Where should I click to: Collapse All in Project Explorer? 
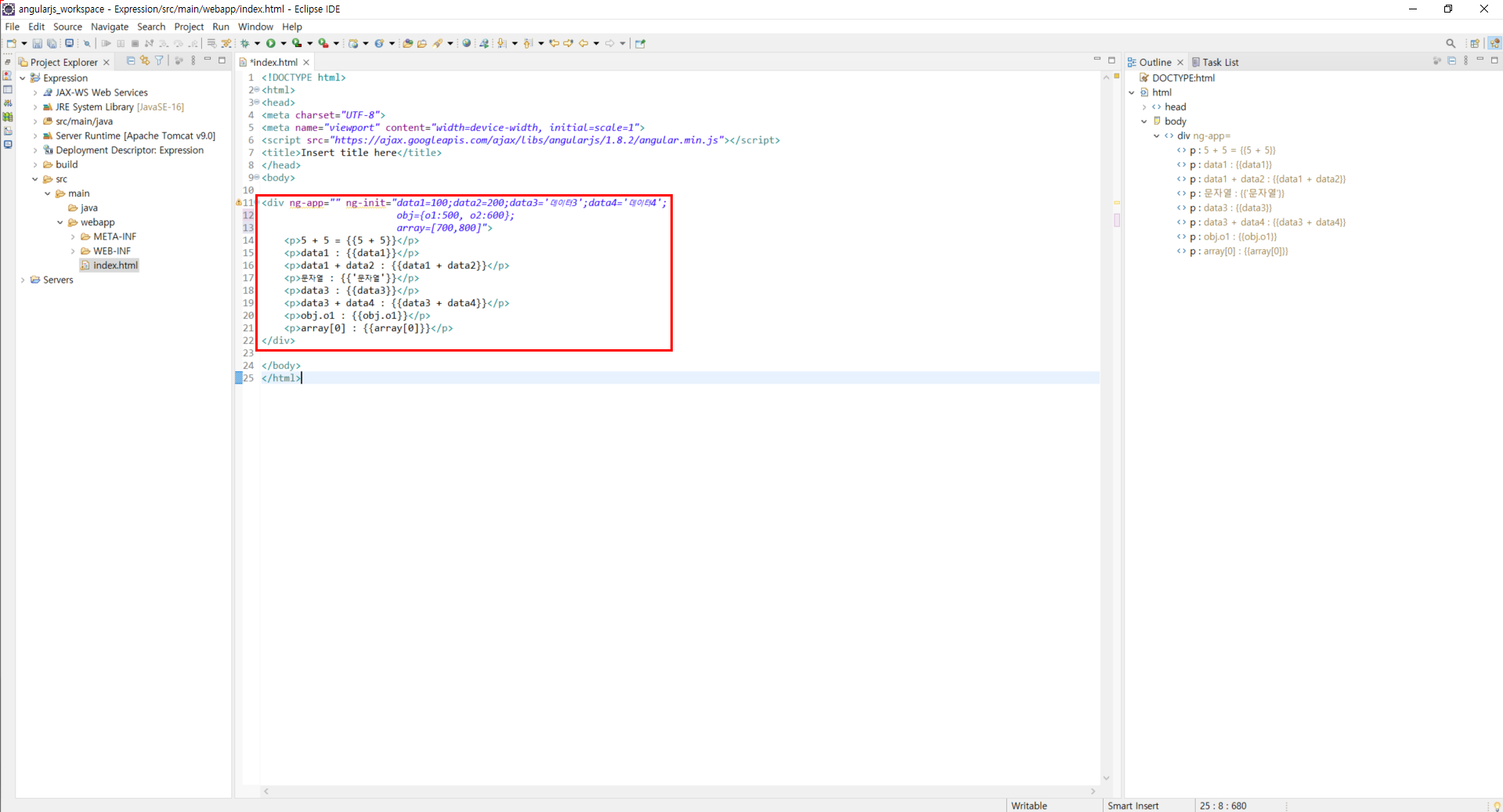click(x=130, y=61)
